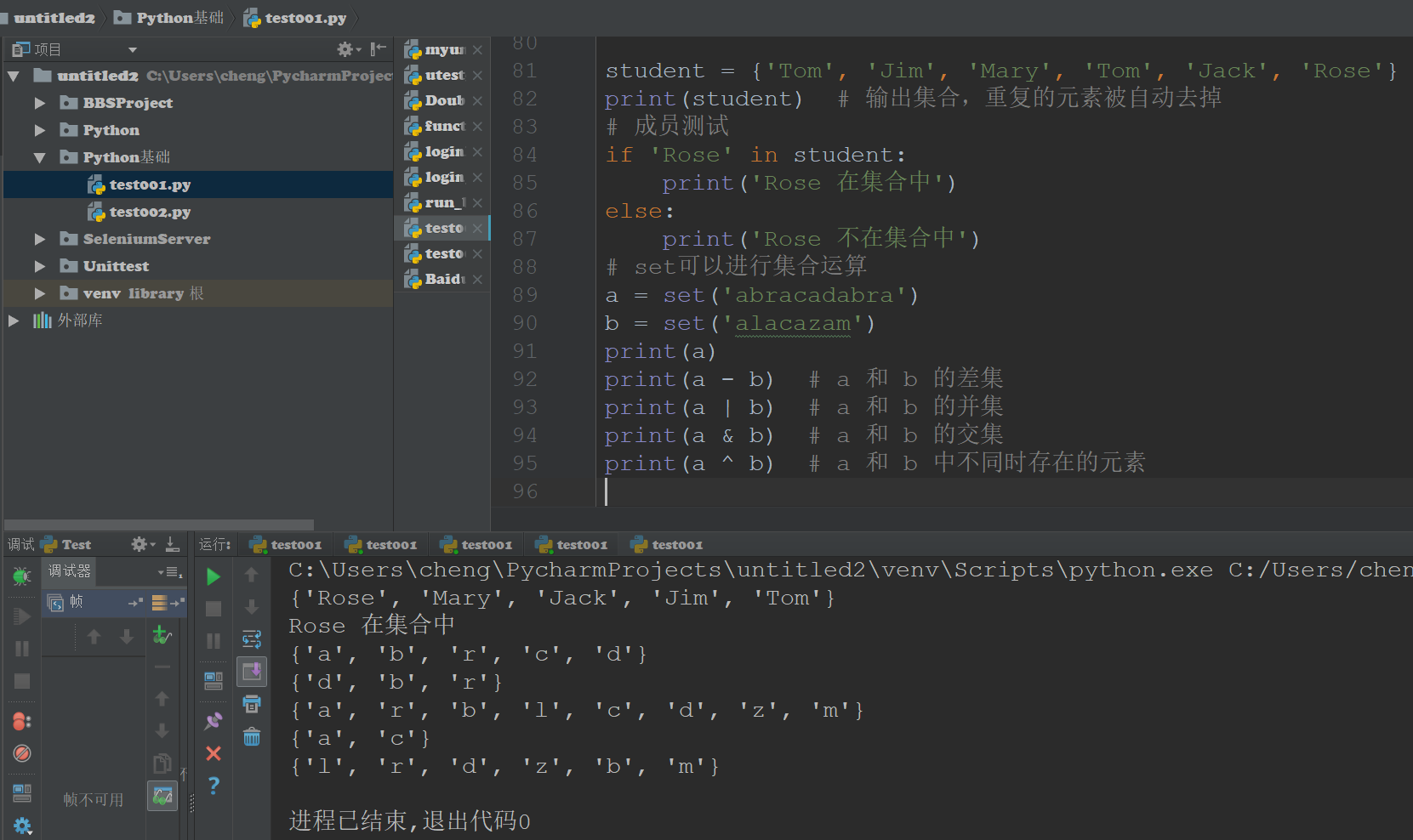Expand the 外部库 external libraries node
The height and width of the screenshot is (840, 1413).
click(x=13, y=321)
